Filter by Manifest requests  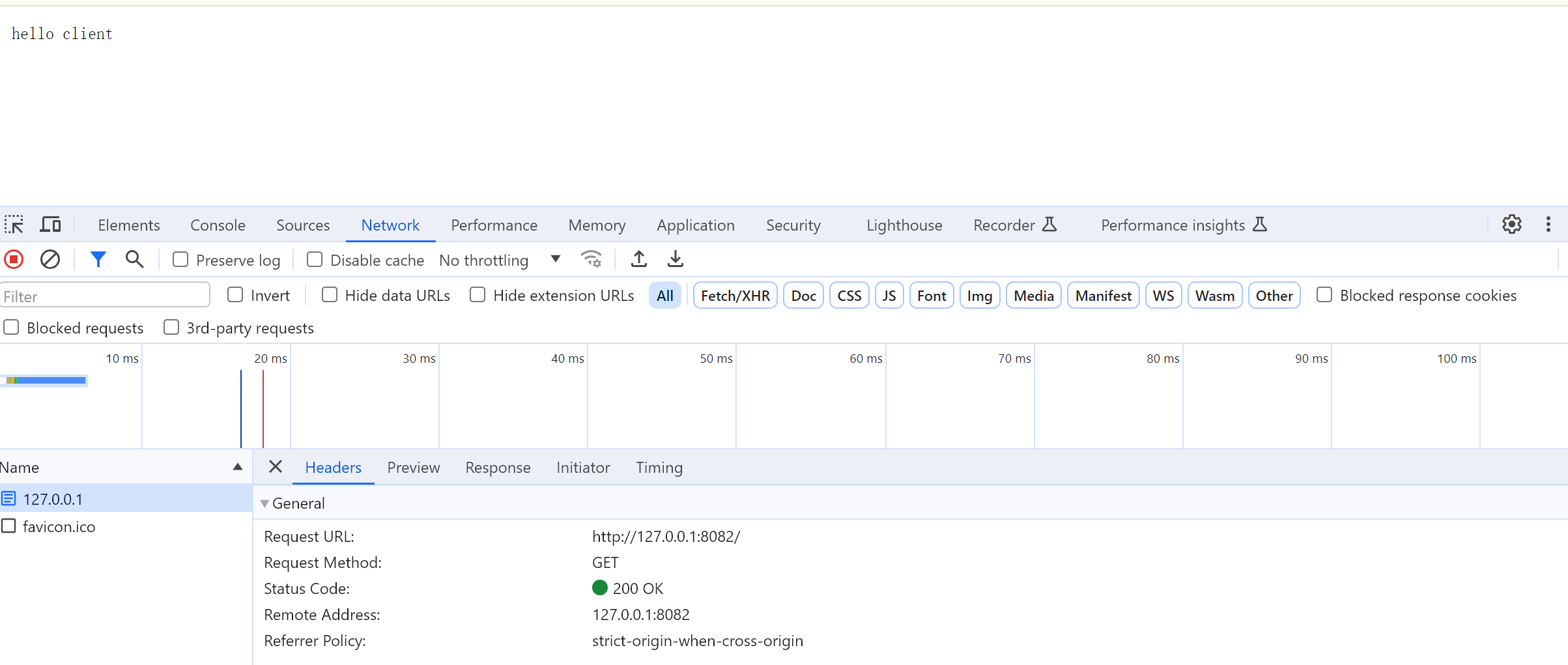pyautogui.click(x=1104, y=295)
